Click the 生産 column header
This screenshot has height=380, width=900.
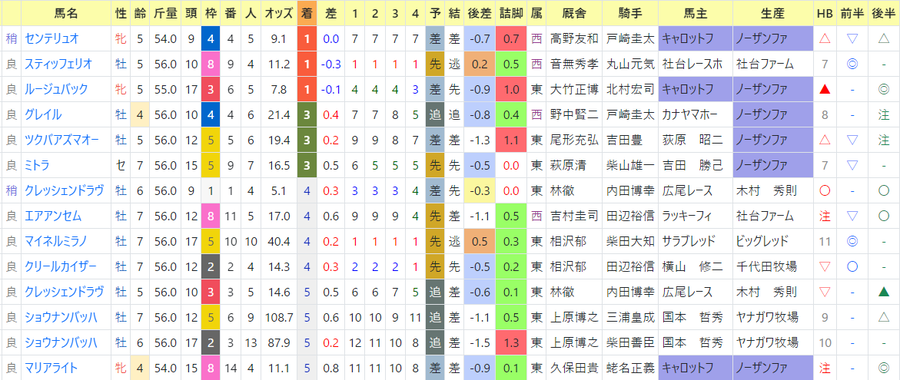pyautogui.click(x=773, y=13)
